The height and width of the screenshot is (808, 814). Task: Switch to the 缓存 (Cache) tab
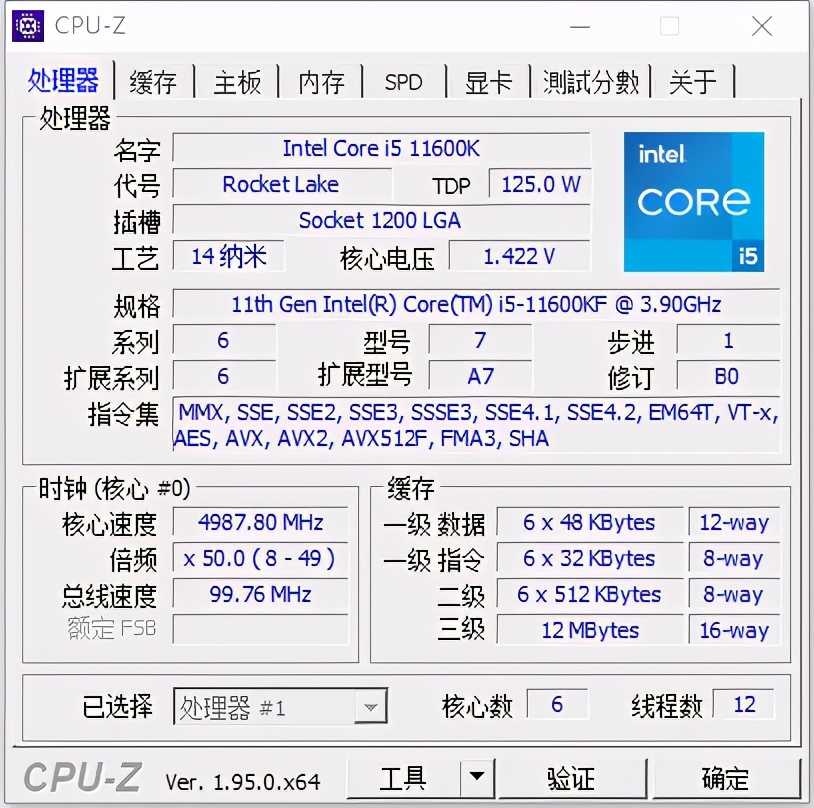pos(154,82)
